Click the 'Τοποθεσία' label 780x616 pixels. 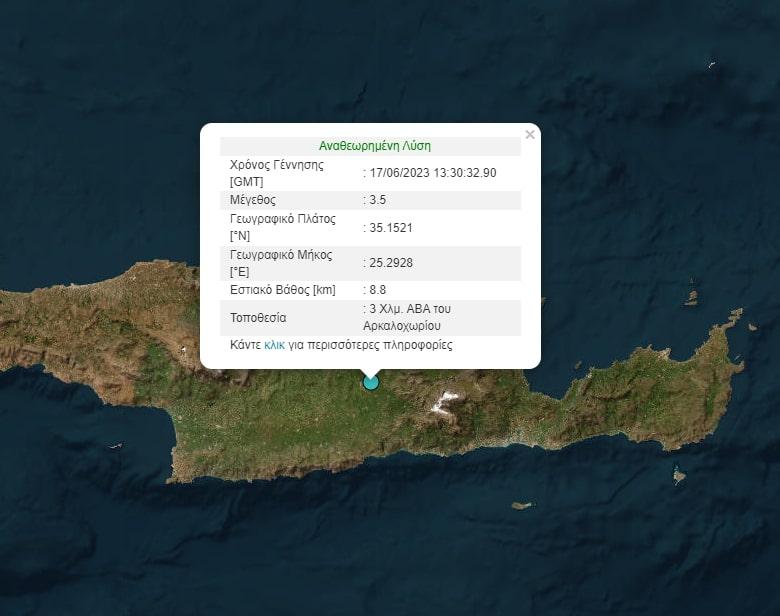(x=258, y=318)
